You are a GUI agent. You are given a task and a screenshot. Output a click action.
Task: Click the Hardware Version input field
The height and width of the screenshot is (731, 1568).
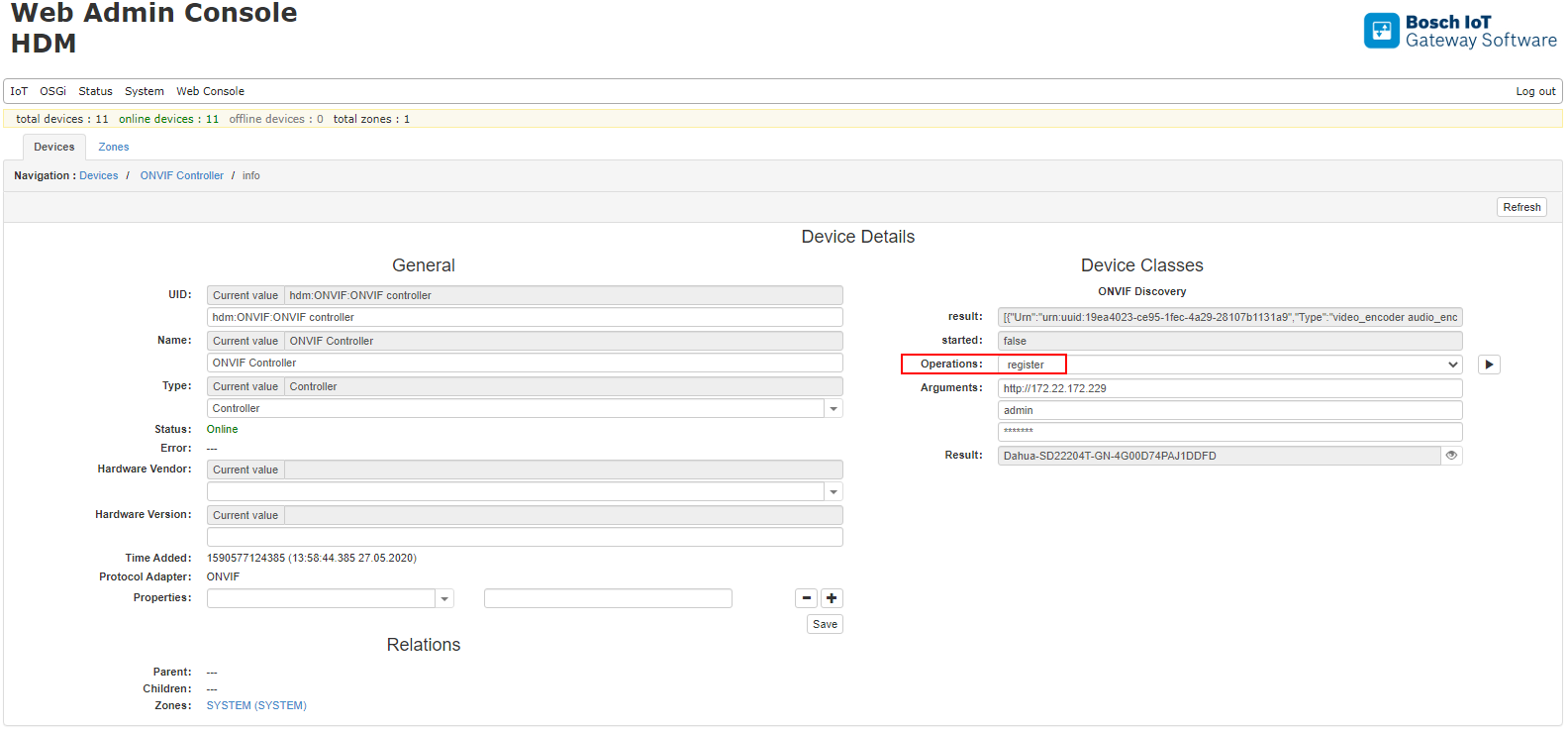click(525, 537)
